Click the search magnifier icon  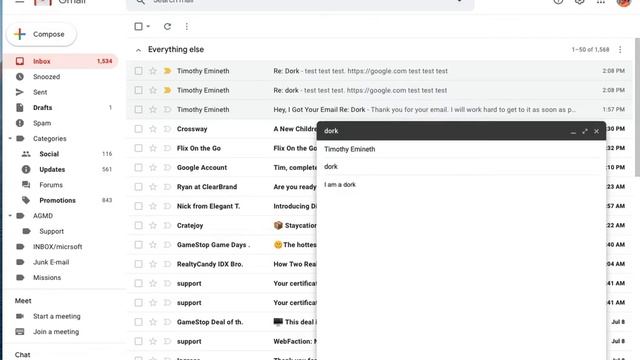point(140,2)
